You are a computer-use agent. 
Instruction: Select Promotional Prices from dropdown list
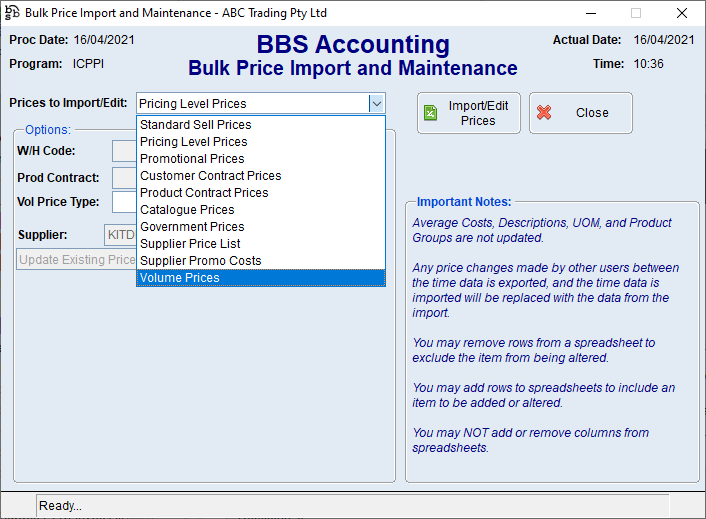coord(192,159)
